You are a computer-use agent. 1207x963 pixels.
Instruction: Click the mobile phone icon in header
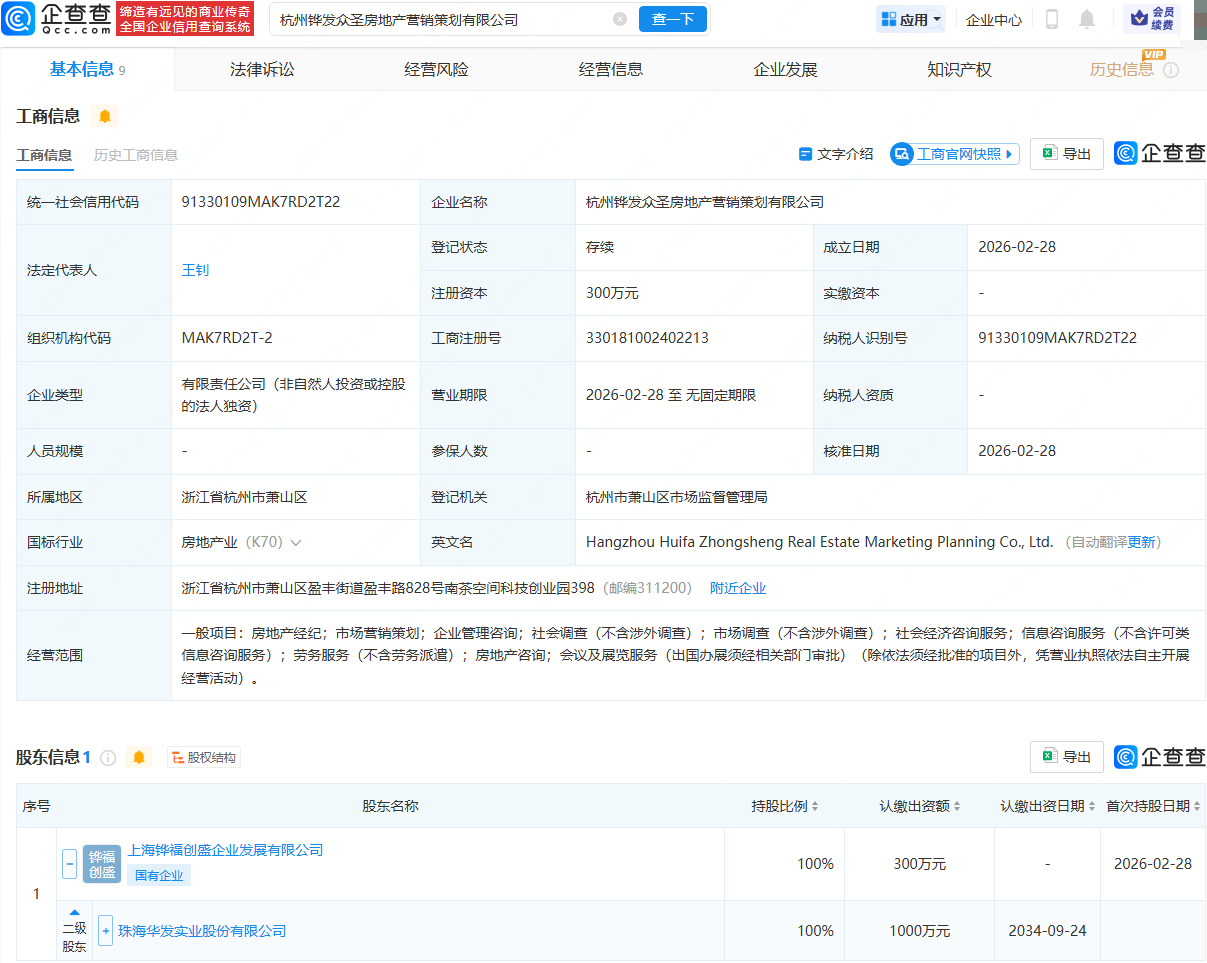pos(1051,19)
